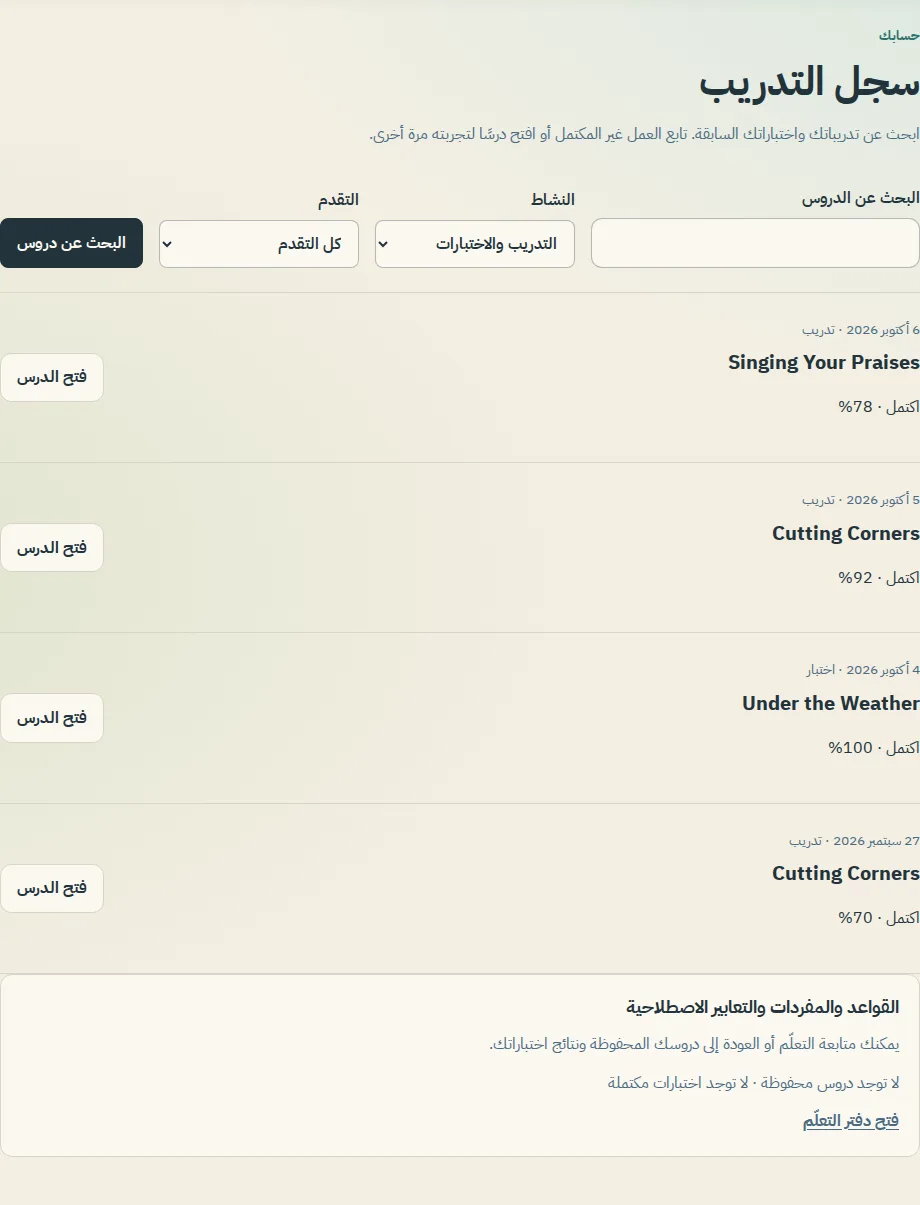Image resolution: width=920 pixels, height=1205 pixels.
Task: Click the 6 أكتوبر 2026 · تدريب date
Action: point(861,329)
